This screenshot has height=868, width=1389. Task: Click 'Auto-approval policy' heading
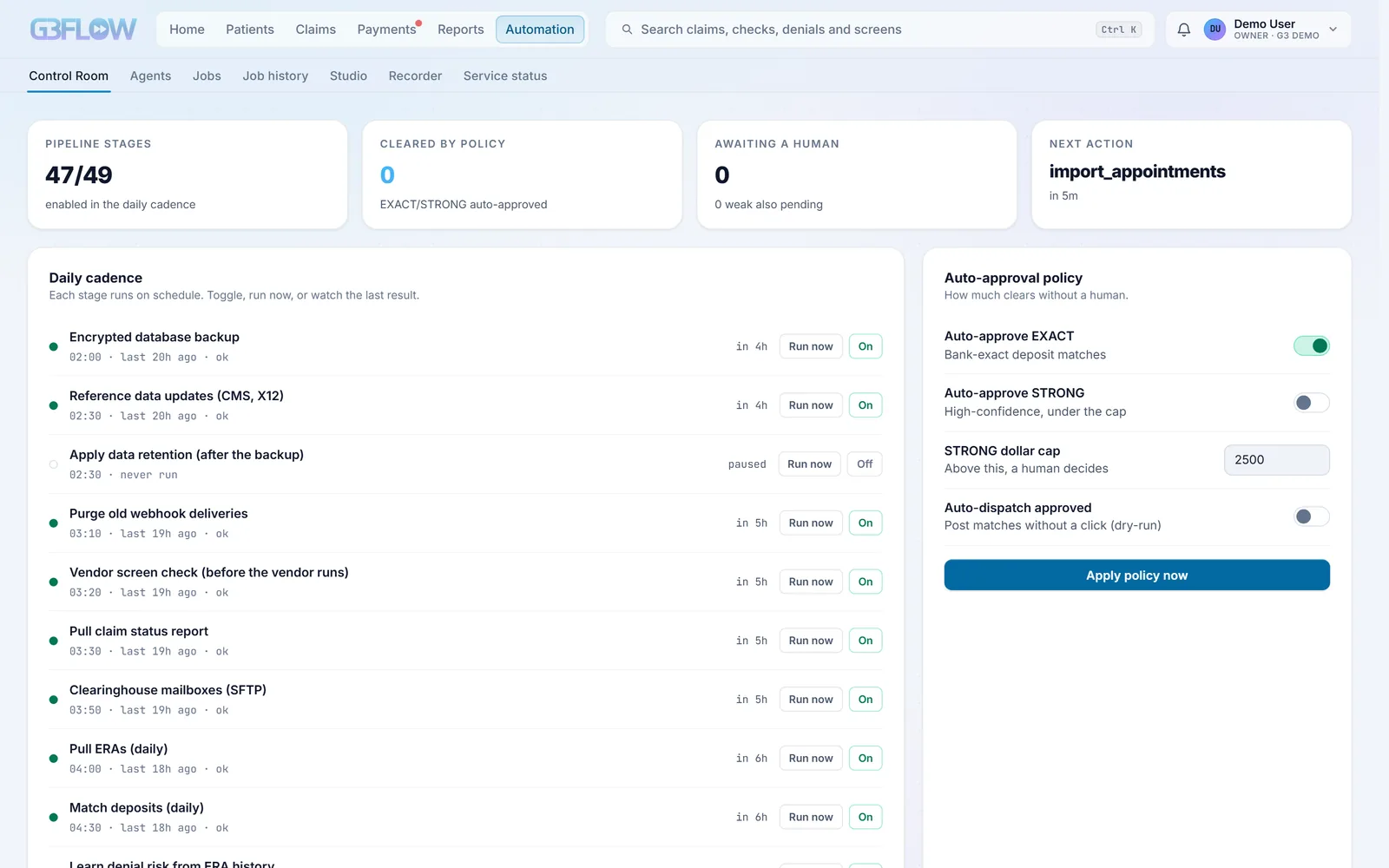(1013, 278)
